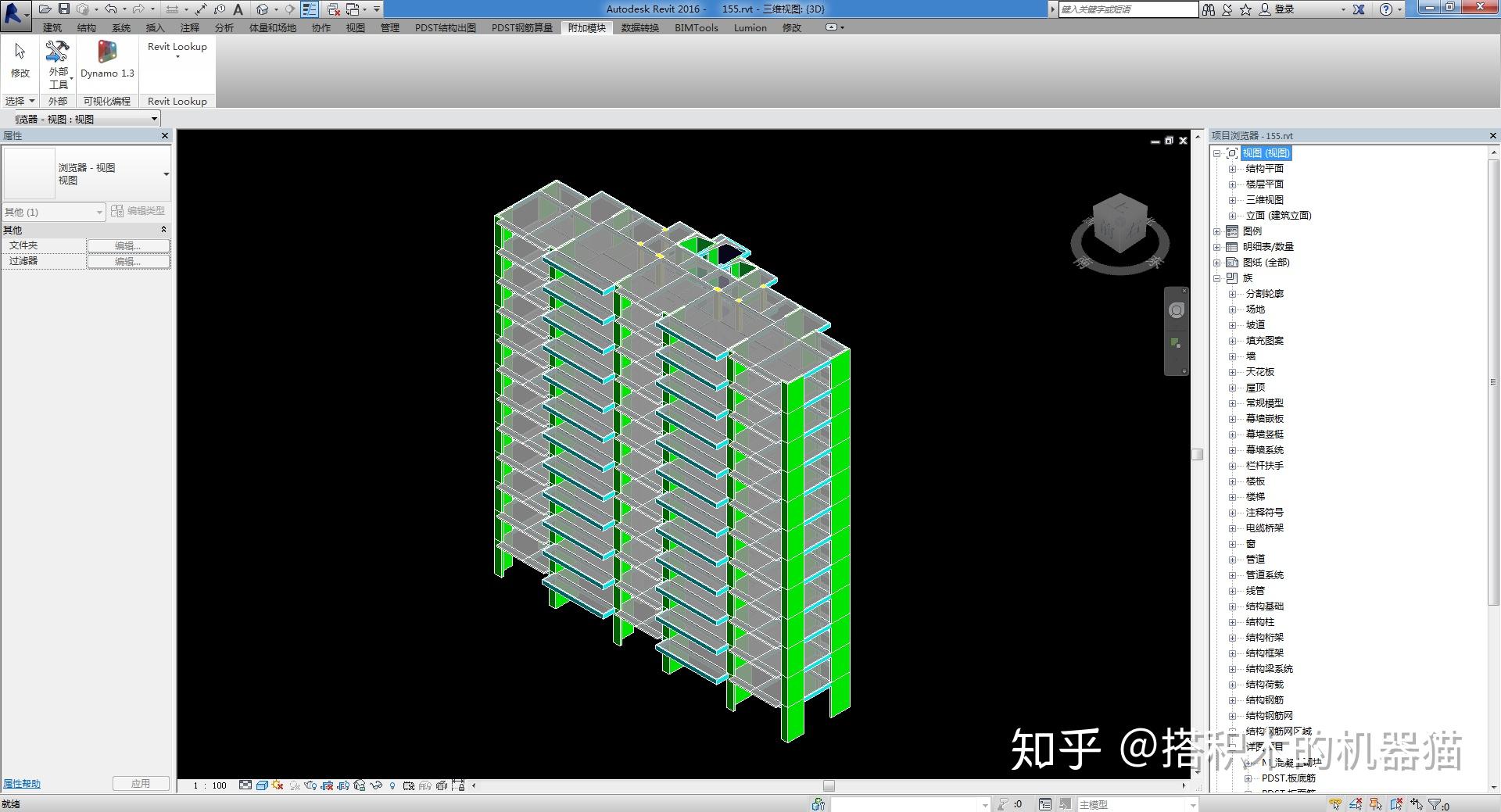Toggle the rendering teapot show icon

(x=310, y=785)
